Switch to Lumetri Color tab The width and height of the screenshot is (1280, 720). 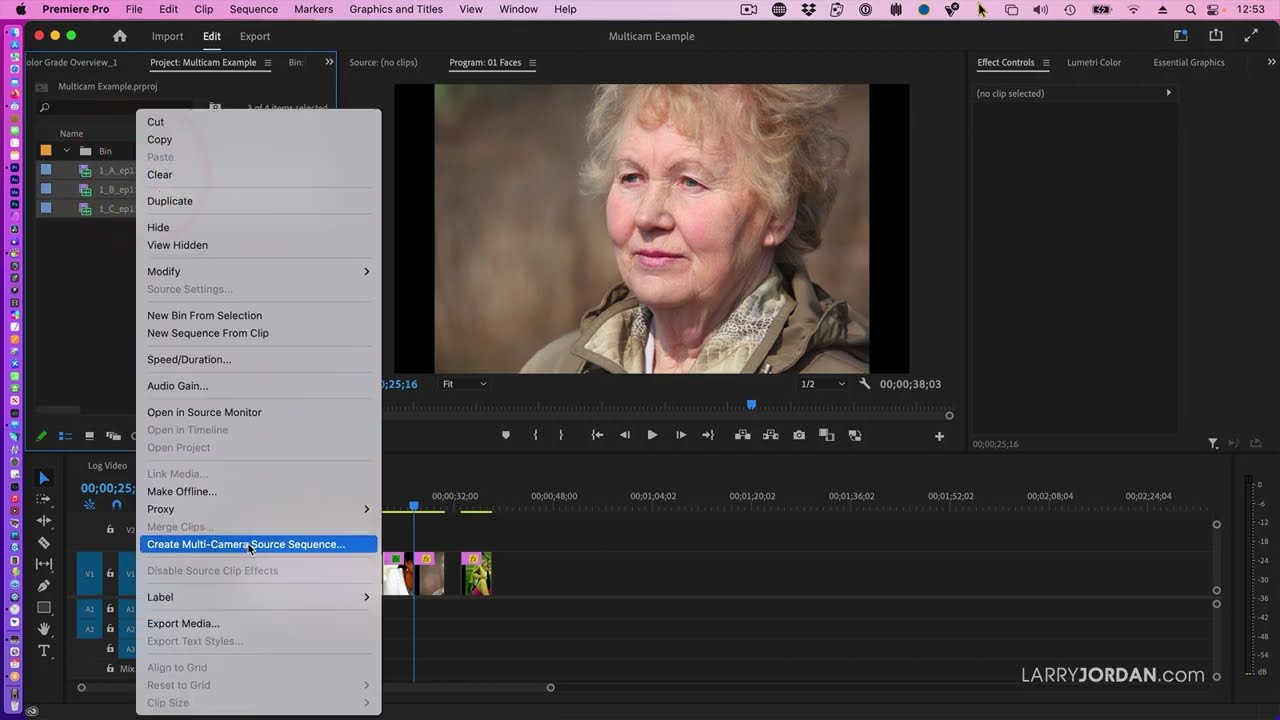[1094, 62]
